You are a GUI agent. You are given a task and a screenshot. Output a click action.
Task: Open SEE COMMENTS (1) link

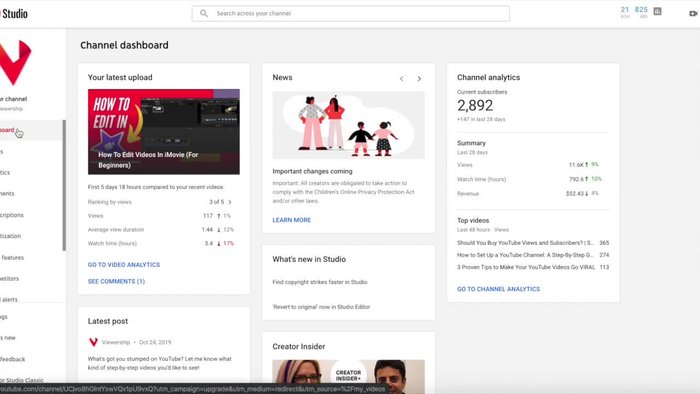tap(116, 281)
